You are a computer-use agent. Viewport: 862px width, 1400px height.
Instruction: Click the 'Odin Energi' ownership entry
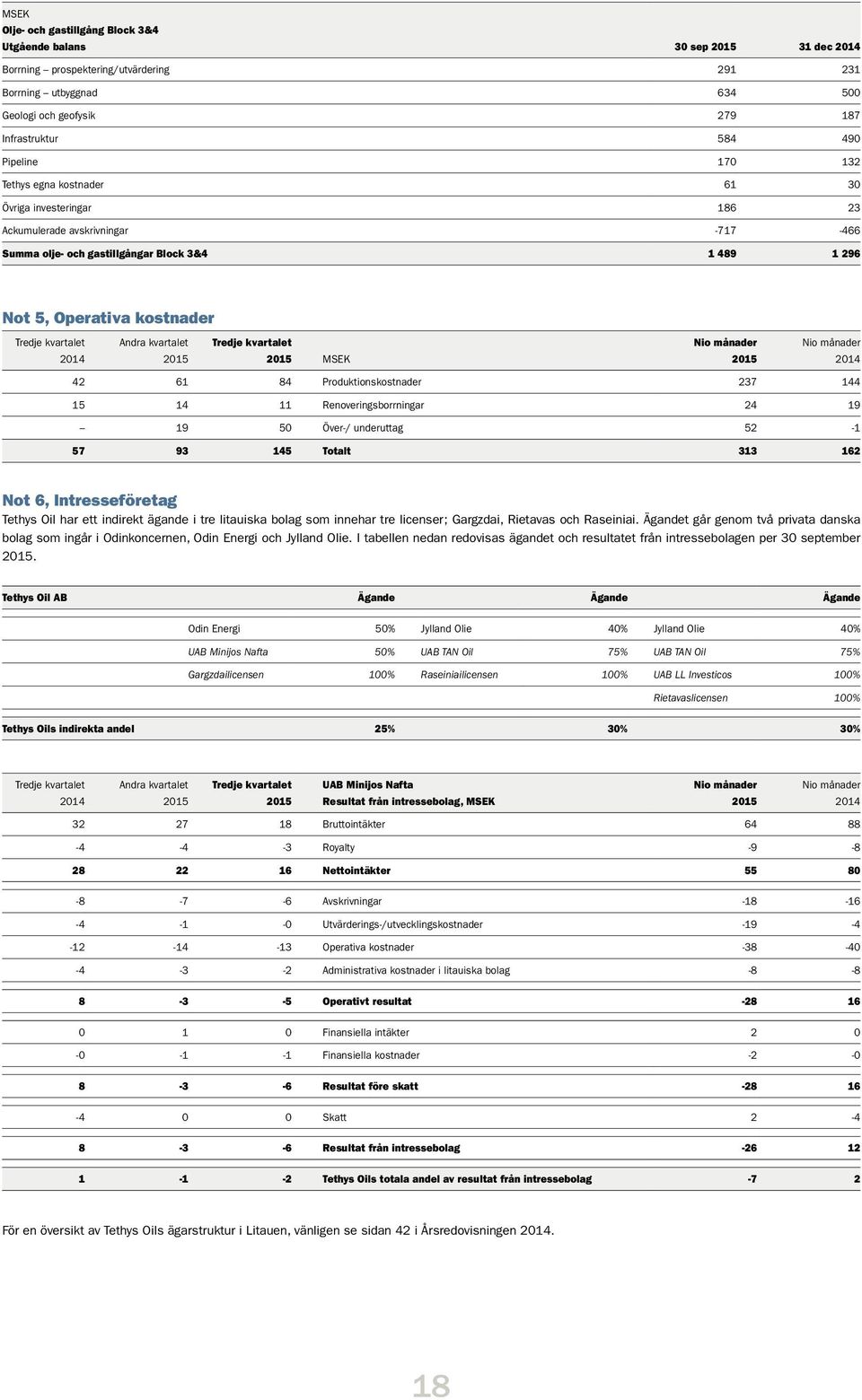214,629
